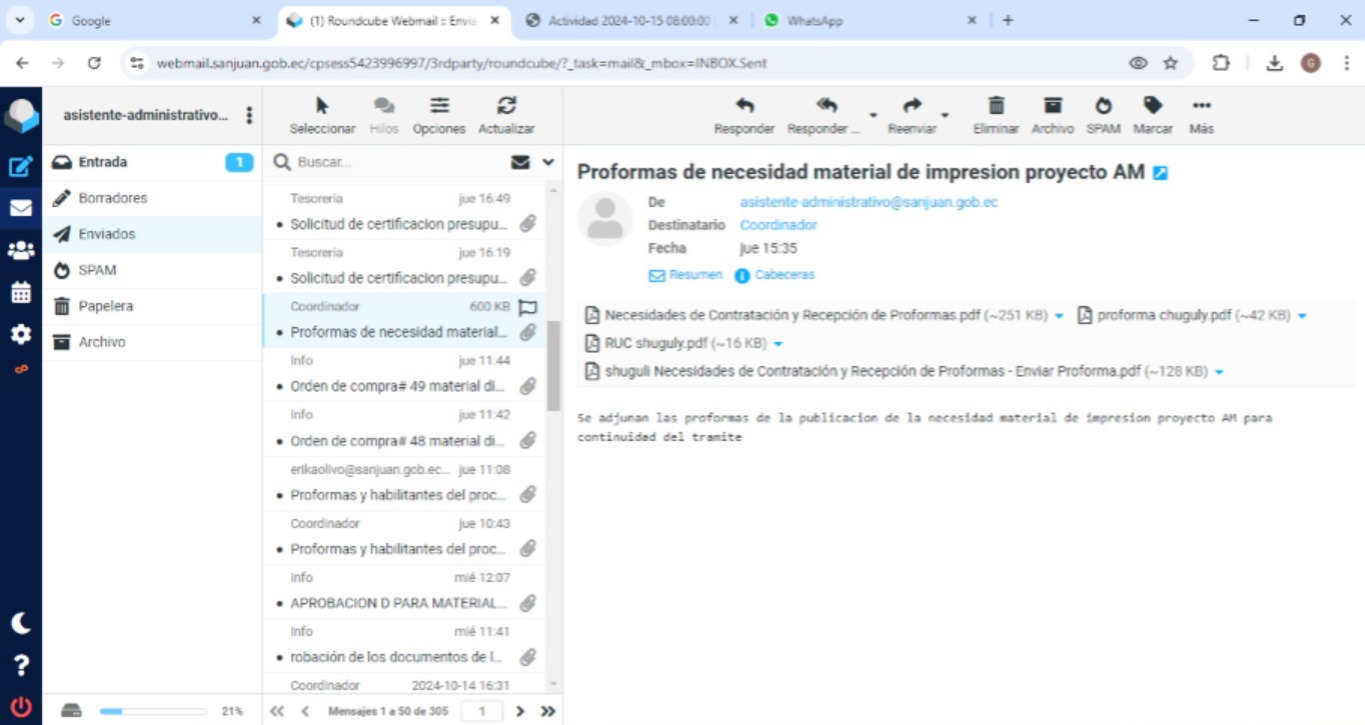Expand search options chevron next to envelope
Screen dimensions: 1365x725
click(x=548, y=162)
